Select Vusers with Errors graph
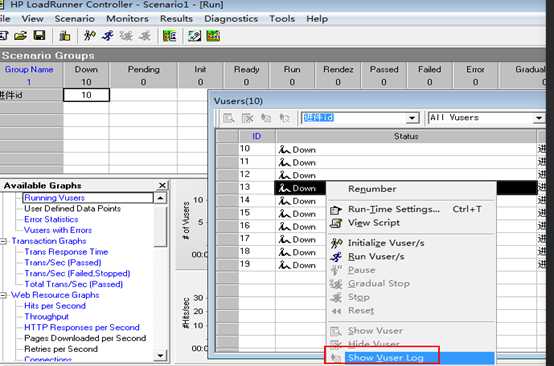 point(58,230)
